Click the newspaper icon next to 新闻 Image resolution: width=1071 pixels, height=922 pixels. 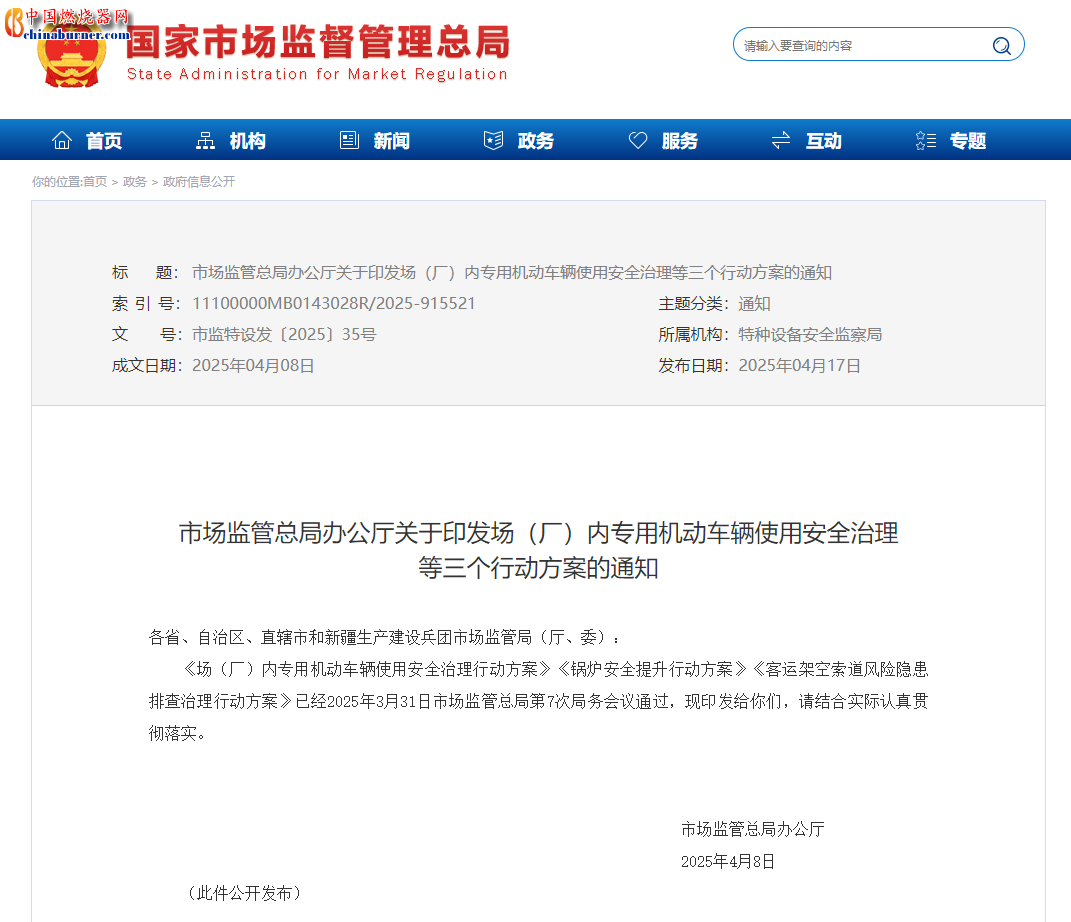pyautogui.click(x=348, y=140)
